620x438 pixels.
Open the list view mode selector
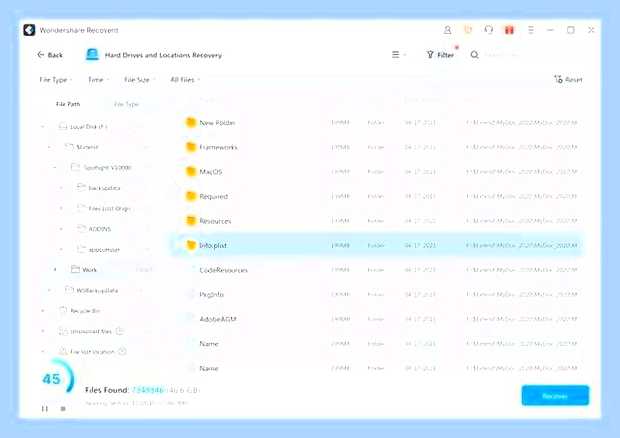point(398,55)
